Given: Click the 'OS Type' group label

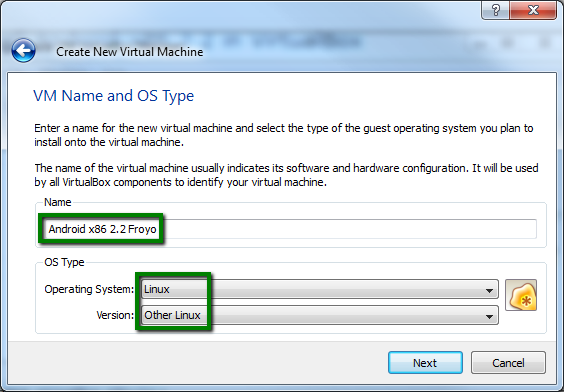Looking at the screenshot, I should pyautogui.click(x=64, y=262).
